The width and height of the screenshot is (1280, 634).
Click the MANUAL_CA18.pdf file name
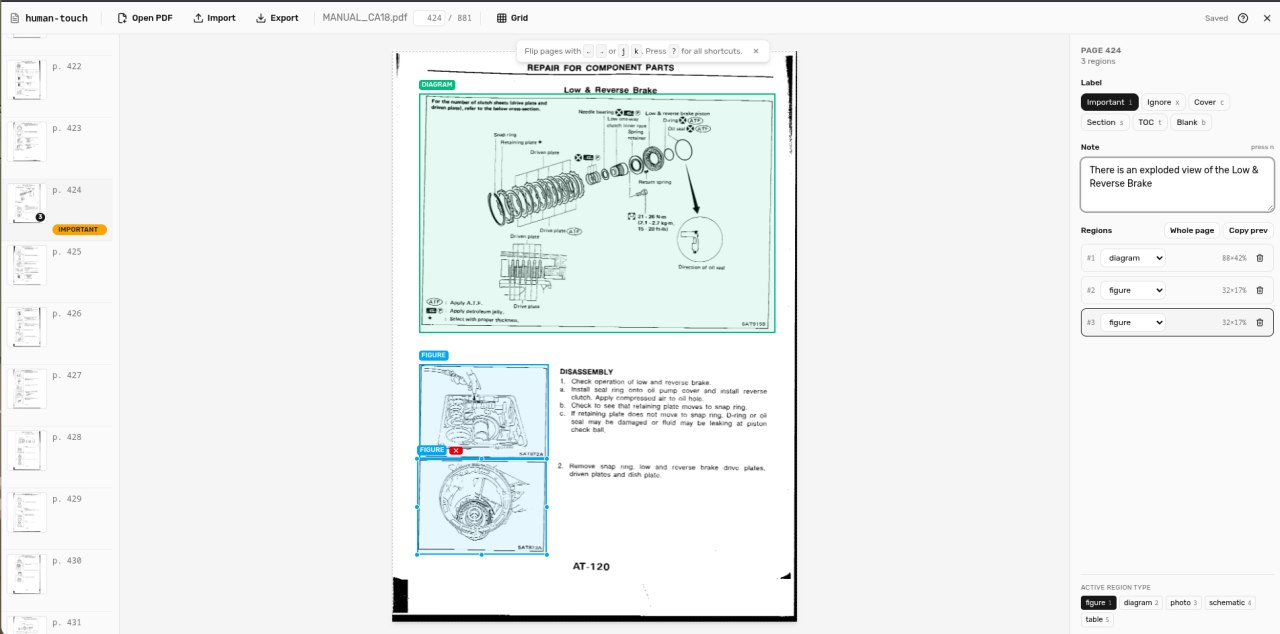[x=365, y=18]
